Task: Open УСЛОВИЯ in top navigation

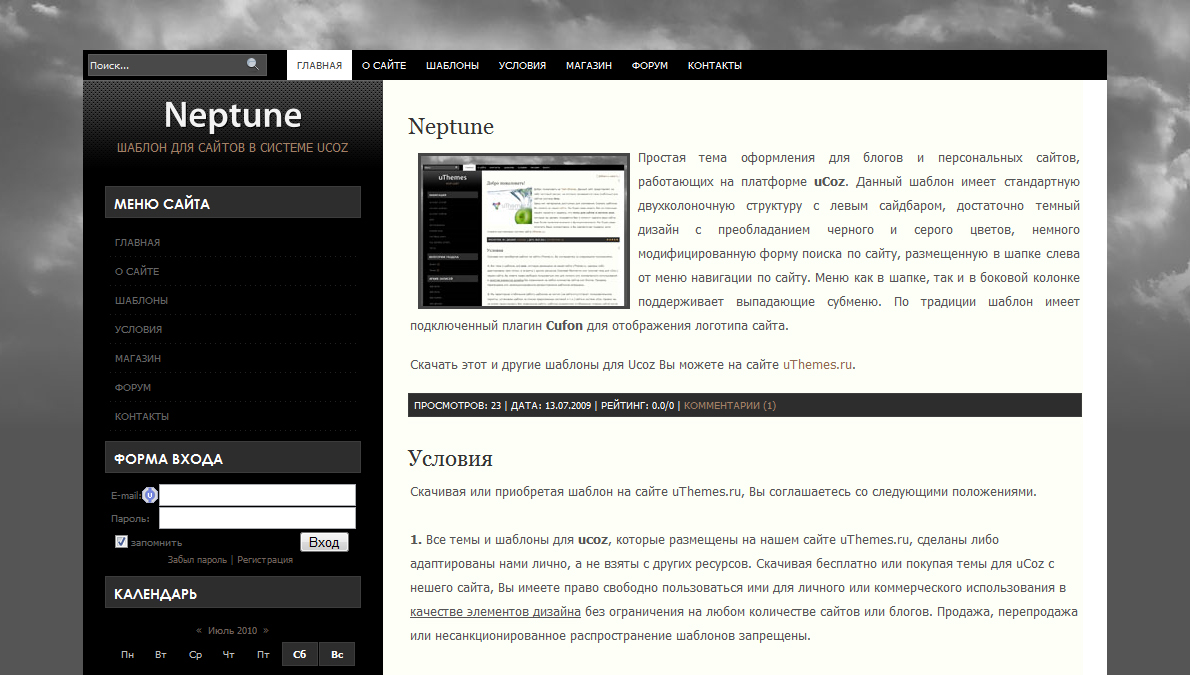Action: tap(522, 65)
